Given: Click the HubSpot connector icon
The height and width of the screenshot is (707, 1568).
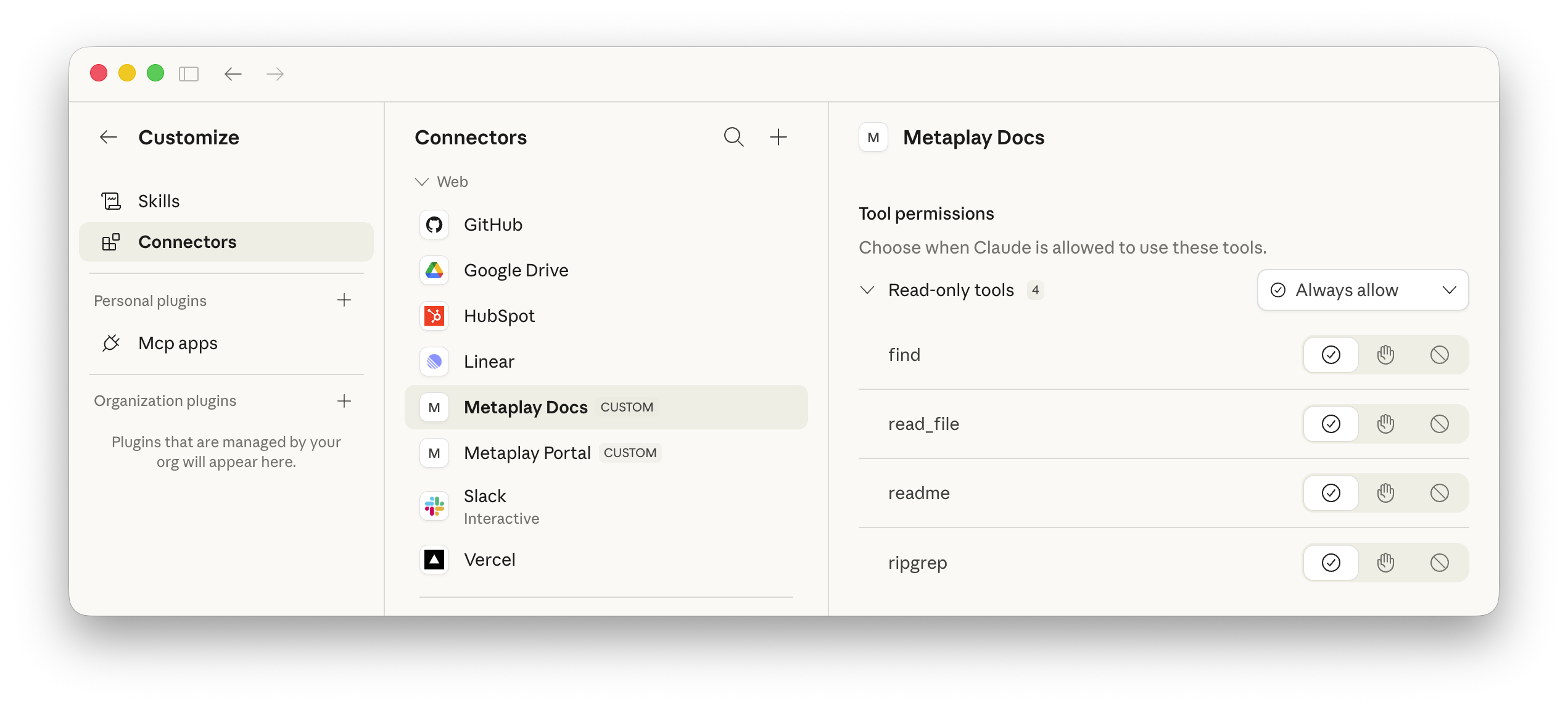Looking at the screenshot, I should point(434,316).
